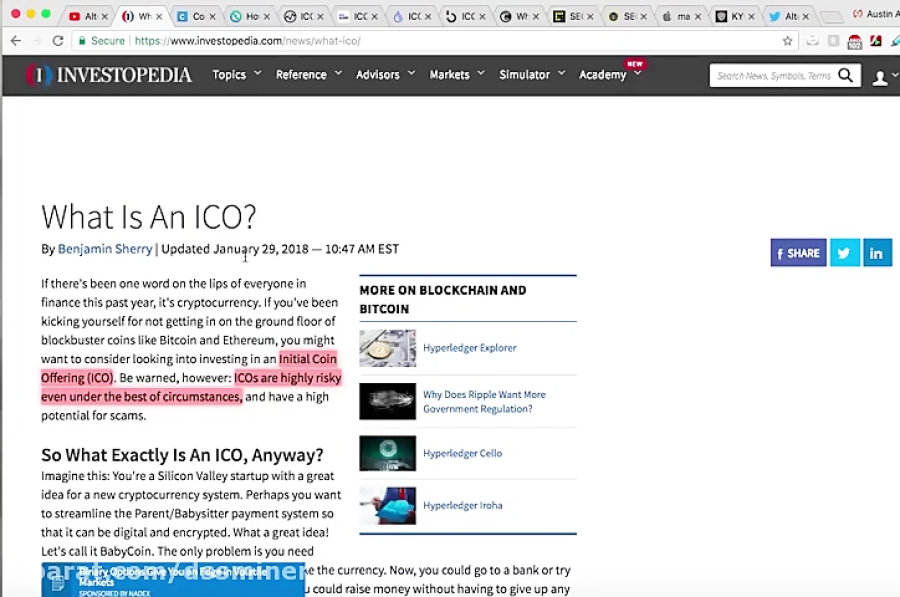Expand the Reference menu
900x597 pixels.
(x=309, y=75)
